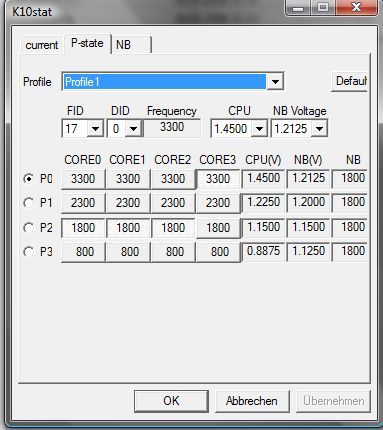Click P3 CORE2 button 800
The width and height of the screenshot is (383, 430).
173,252
